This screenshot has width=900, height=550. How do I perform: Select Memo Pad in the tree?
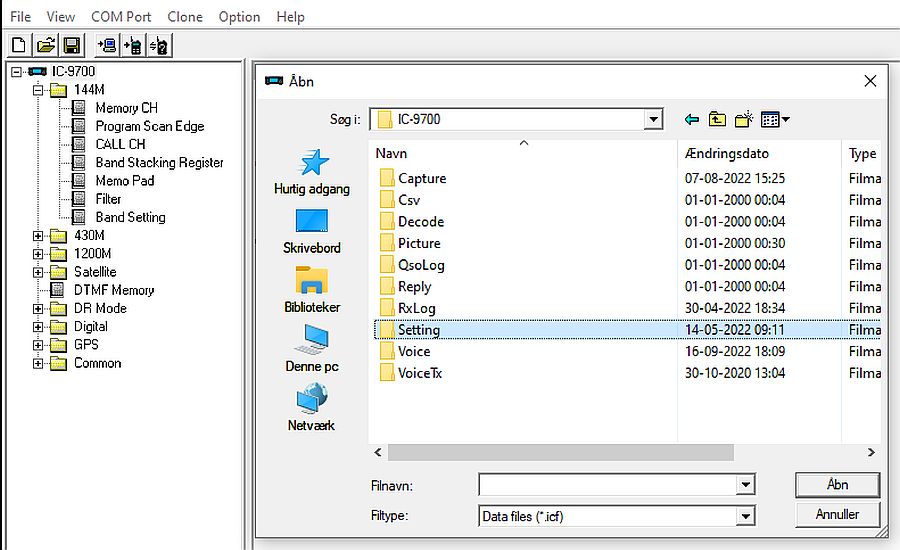tap(125, 181)
